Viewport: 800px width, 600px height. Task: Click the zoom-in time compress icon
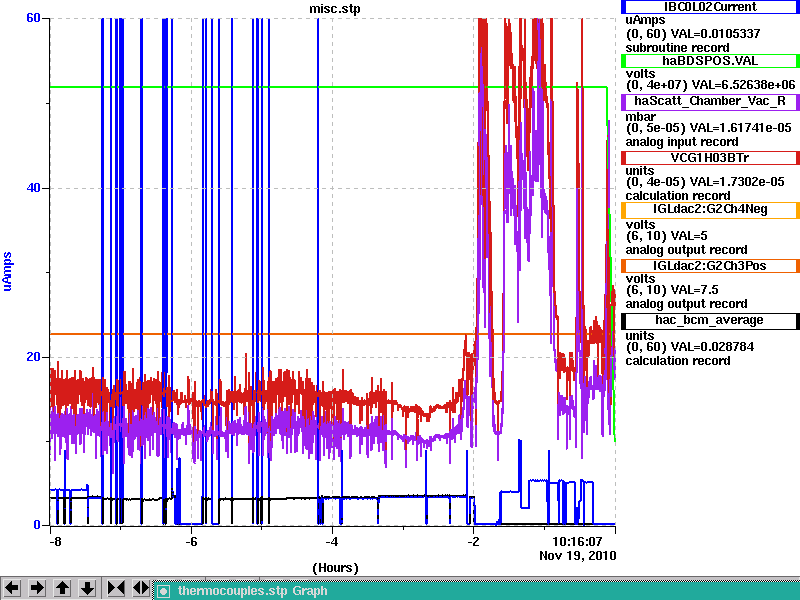point(116,588)
